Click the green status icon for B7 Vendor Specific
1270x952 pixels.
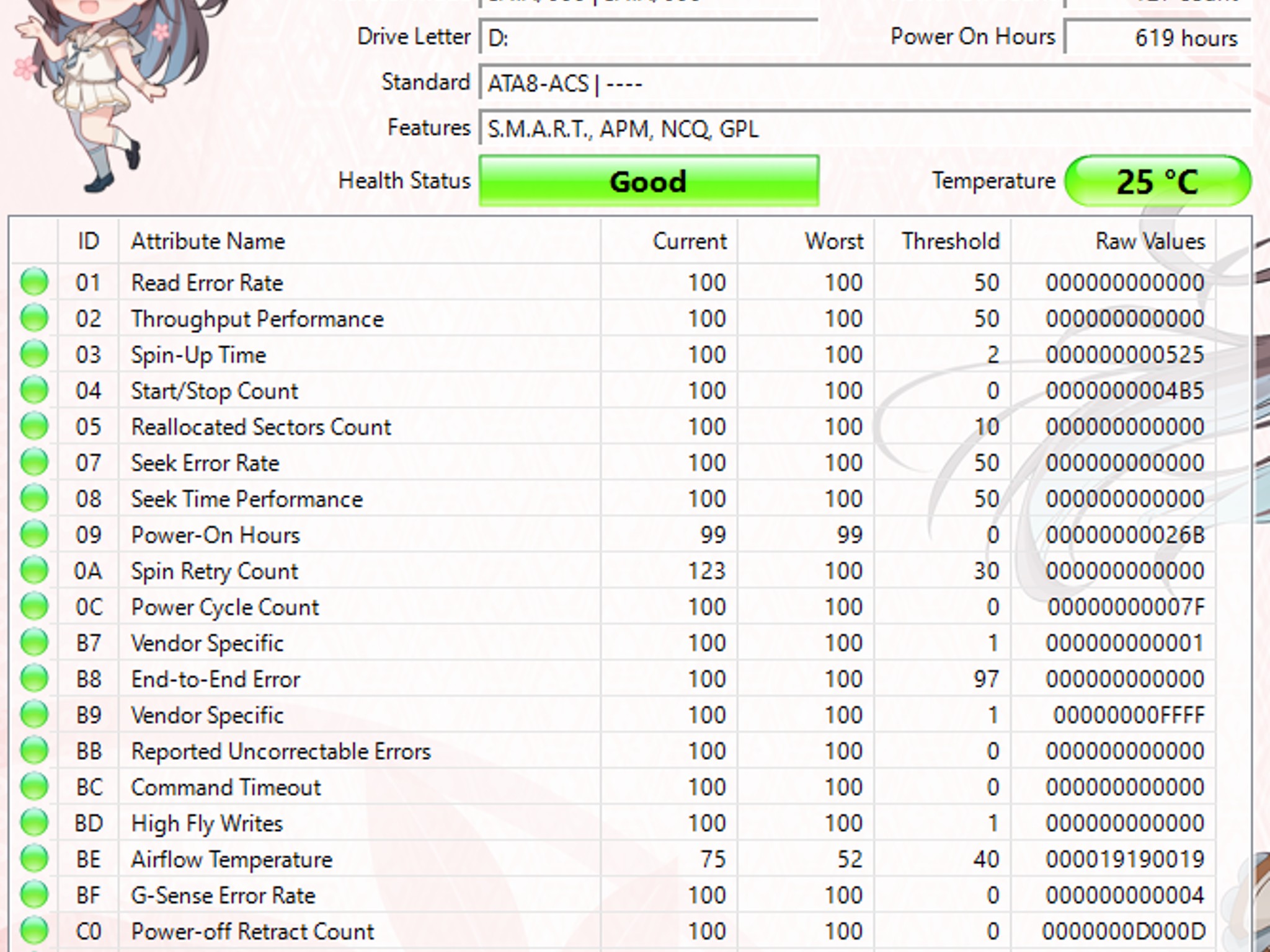click(x=34, y=643)
